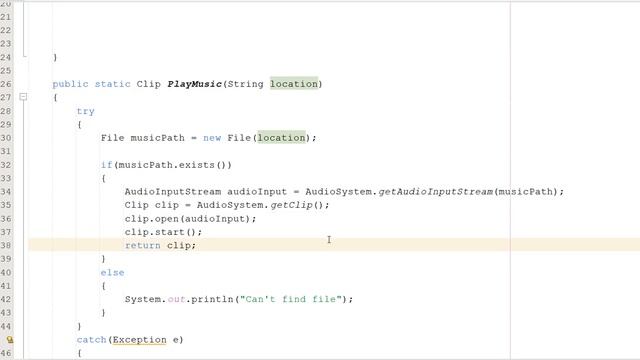Image resolution: width=640 pixels, height=360 pixels.
Task: Click the public keyword of PlayMusic
Action: click(x=70, y=84)
